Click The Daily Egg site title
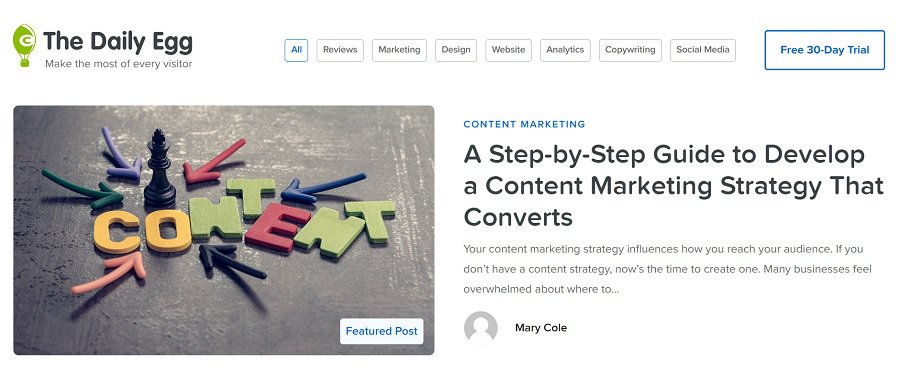This screenshot has height=381, width=900. coord(118,42)
